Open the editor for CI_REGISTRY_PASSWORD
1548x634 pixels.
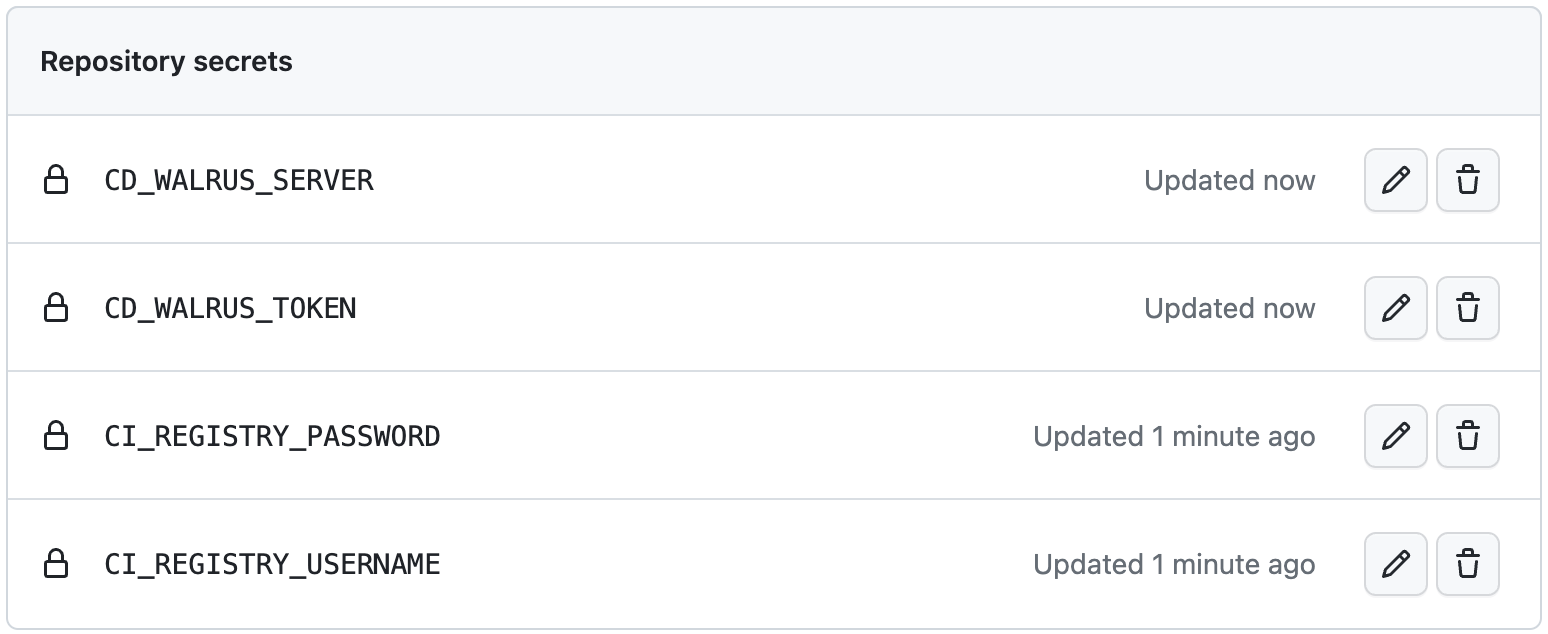tap(1395, 436)
